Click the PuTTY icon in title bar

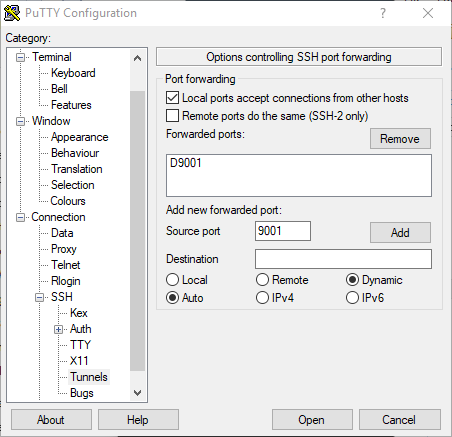coord(12,13)
